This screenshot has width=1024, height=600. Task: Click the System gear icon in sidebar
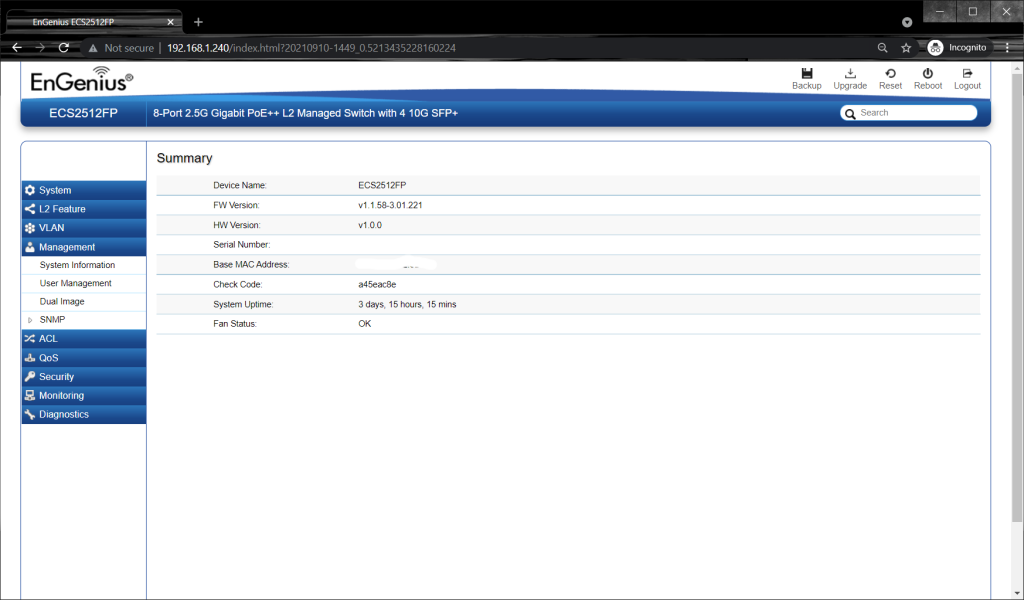click(x=29, y=190)
